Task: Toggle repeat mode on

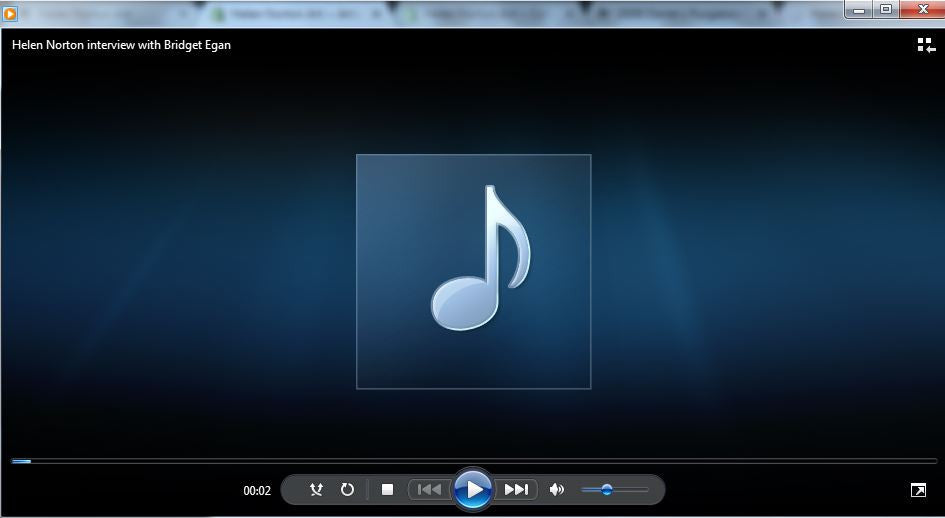Action: point(347,490)
